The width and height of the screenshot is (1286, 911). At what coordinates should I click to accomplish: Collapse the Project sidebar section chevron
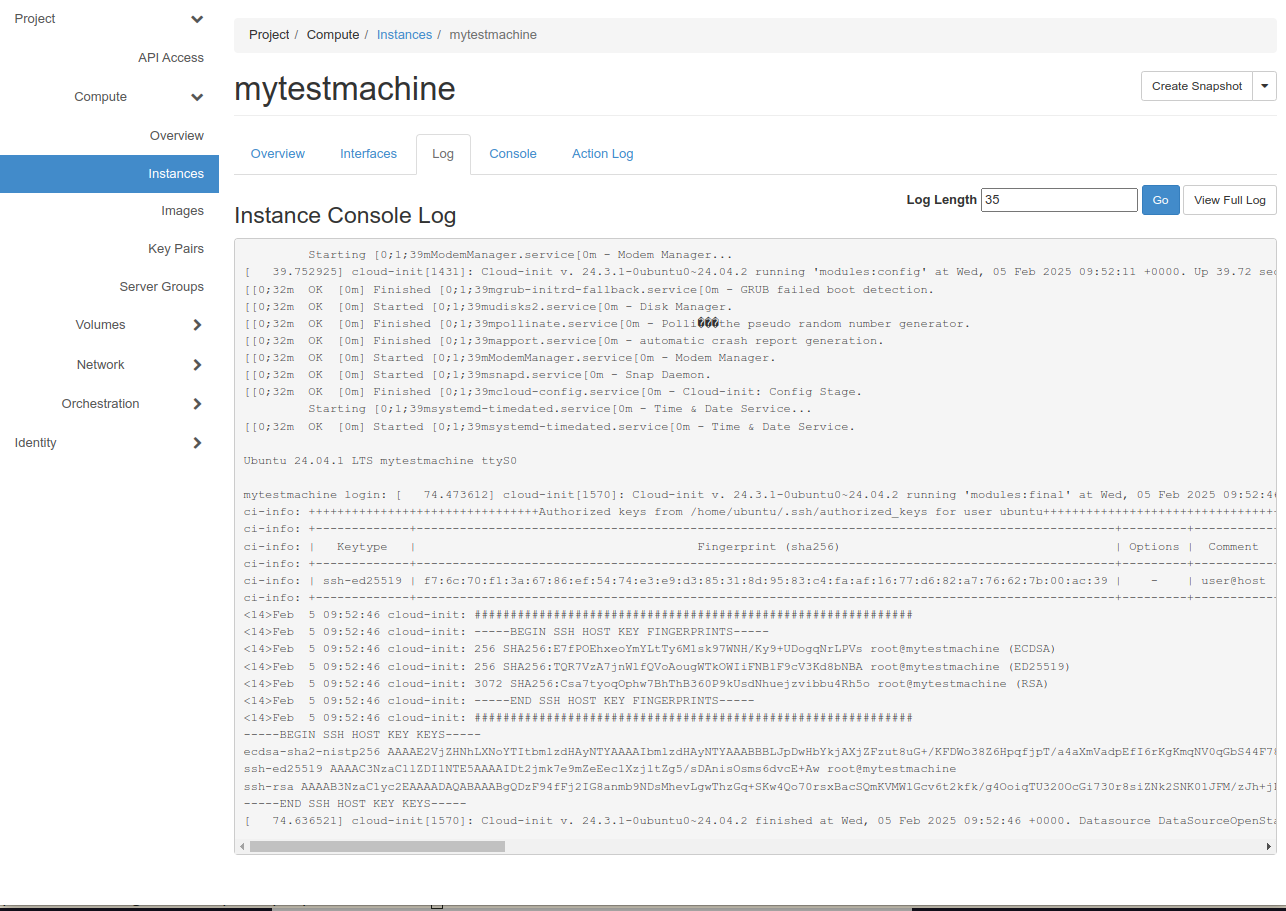click(x=197, y=19)
